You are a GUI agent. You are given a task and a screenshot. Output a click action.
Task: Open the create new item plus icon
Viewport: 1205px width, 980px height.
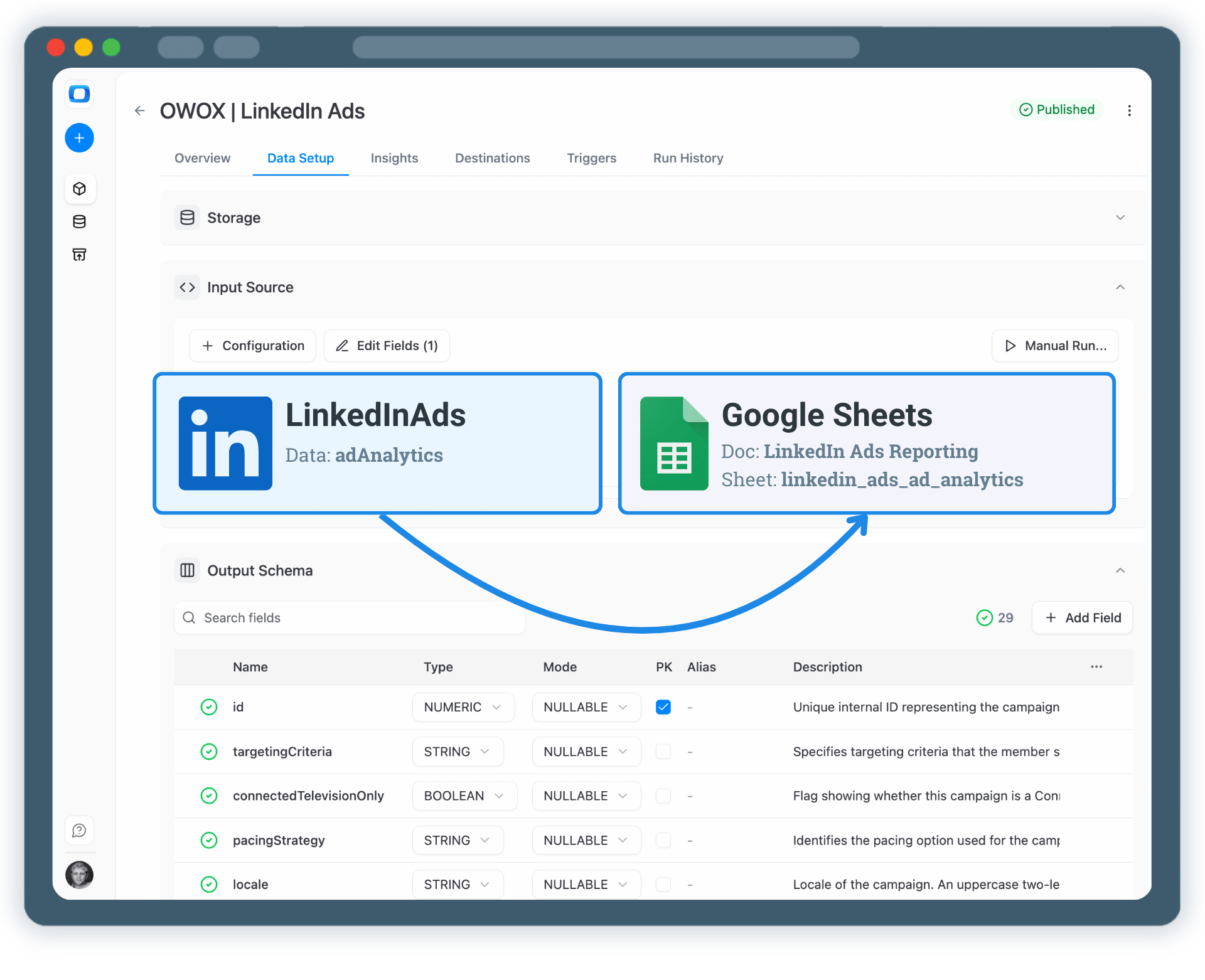79,137
